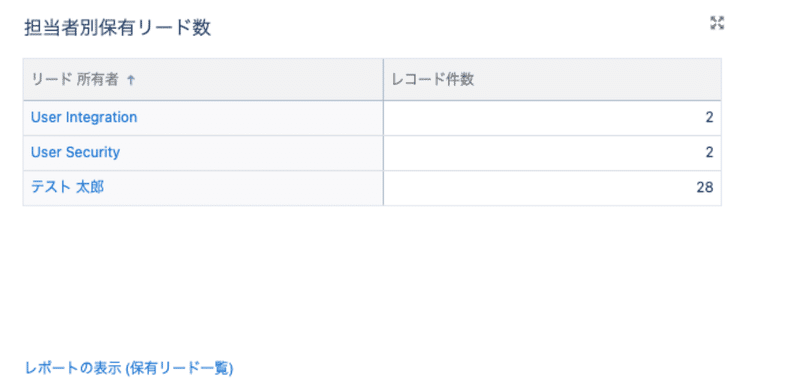Viewport: 800px width, 384px height.
Task: Select the User Security table row
Action: 372,153
